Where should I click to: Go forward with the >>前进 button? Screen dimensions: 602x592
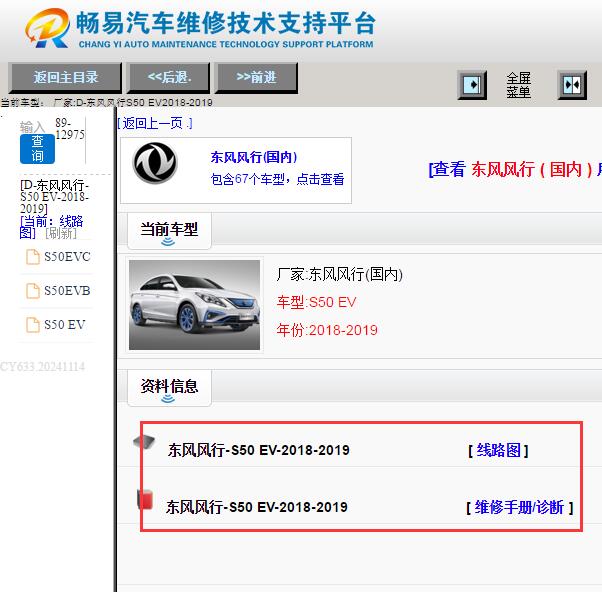coord(256,78)
